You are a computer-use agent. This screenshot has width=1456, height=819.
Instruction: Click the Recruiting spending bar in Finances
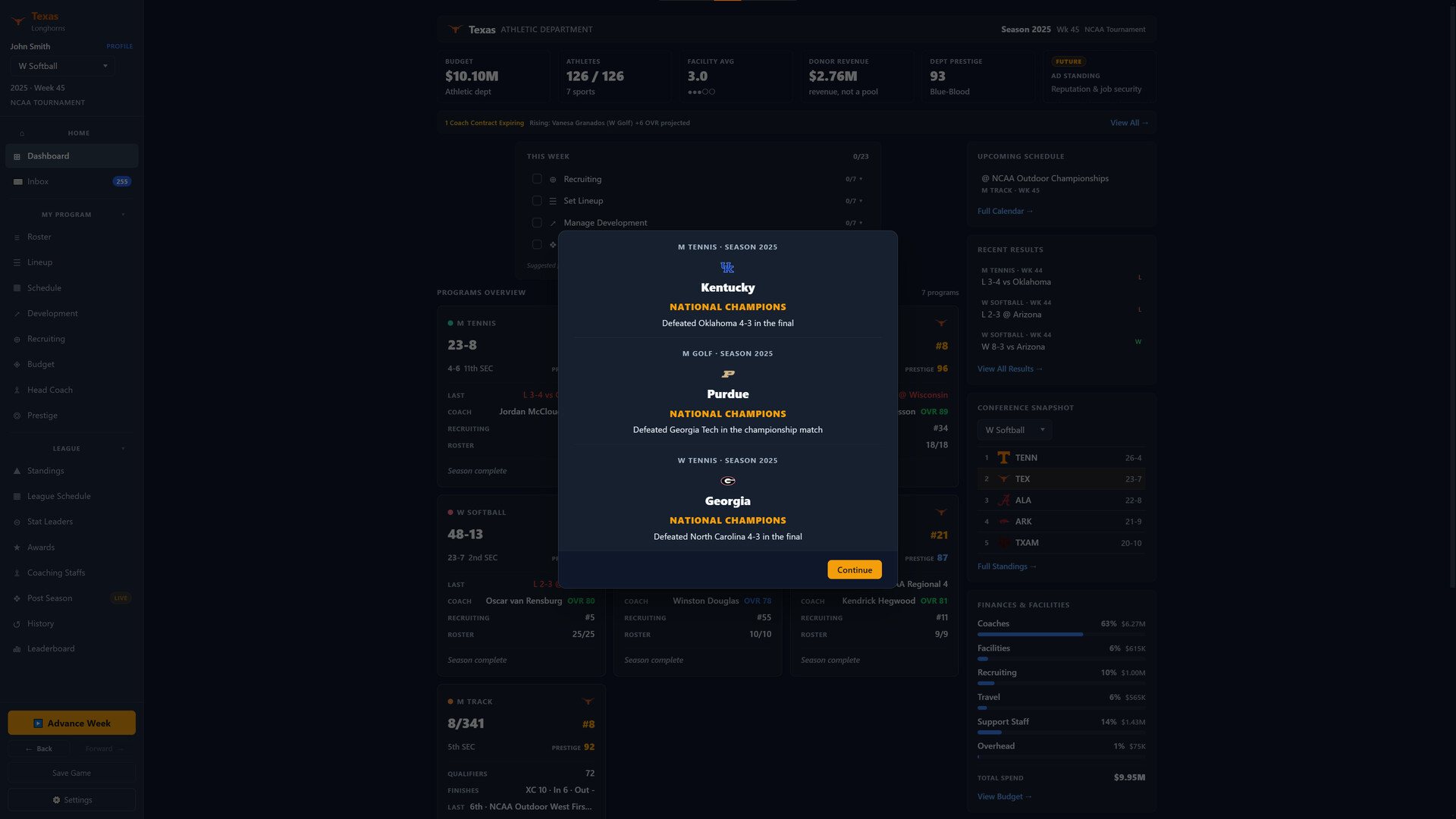(x=1061, y=683)
